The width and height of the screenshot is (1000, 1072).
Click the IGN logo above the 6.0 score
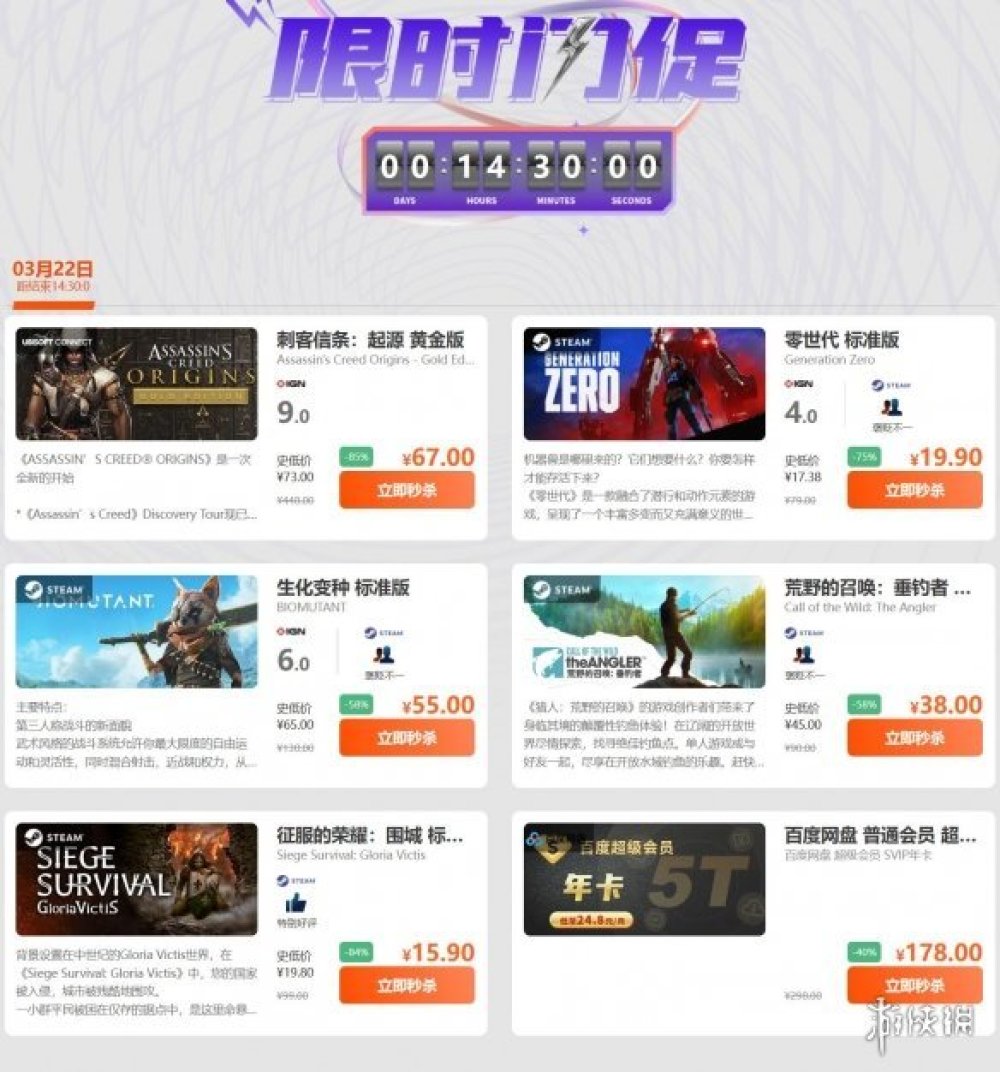290,631
